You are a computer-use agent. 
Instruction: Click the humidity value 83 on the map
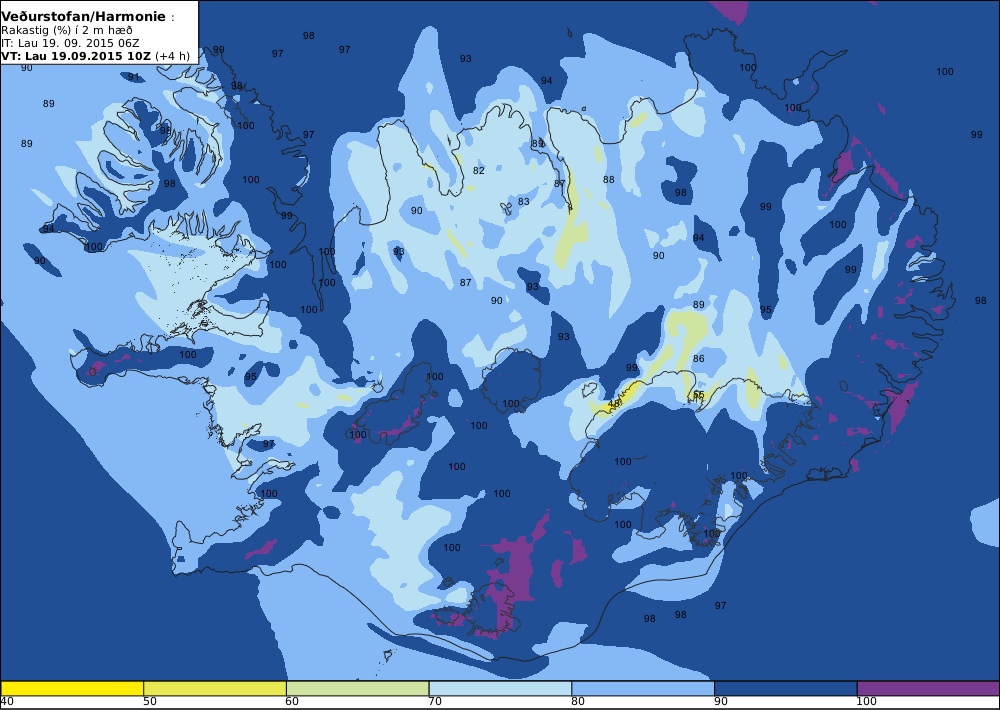524,202
